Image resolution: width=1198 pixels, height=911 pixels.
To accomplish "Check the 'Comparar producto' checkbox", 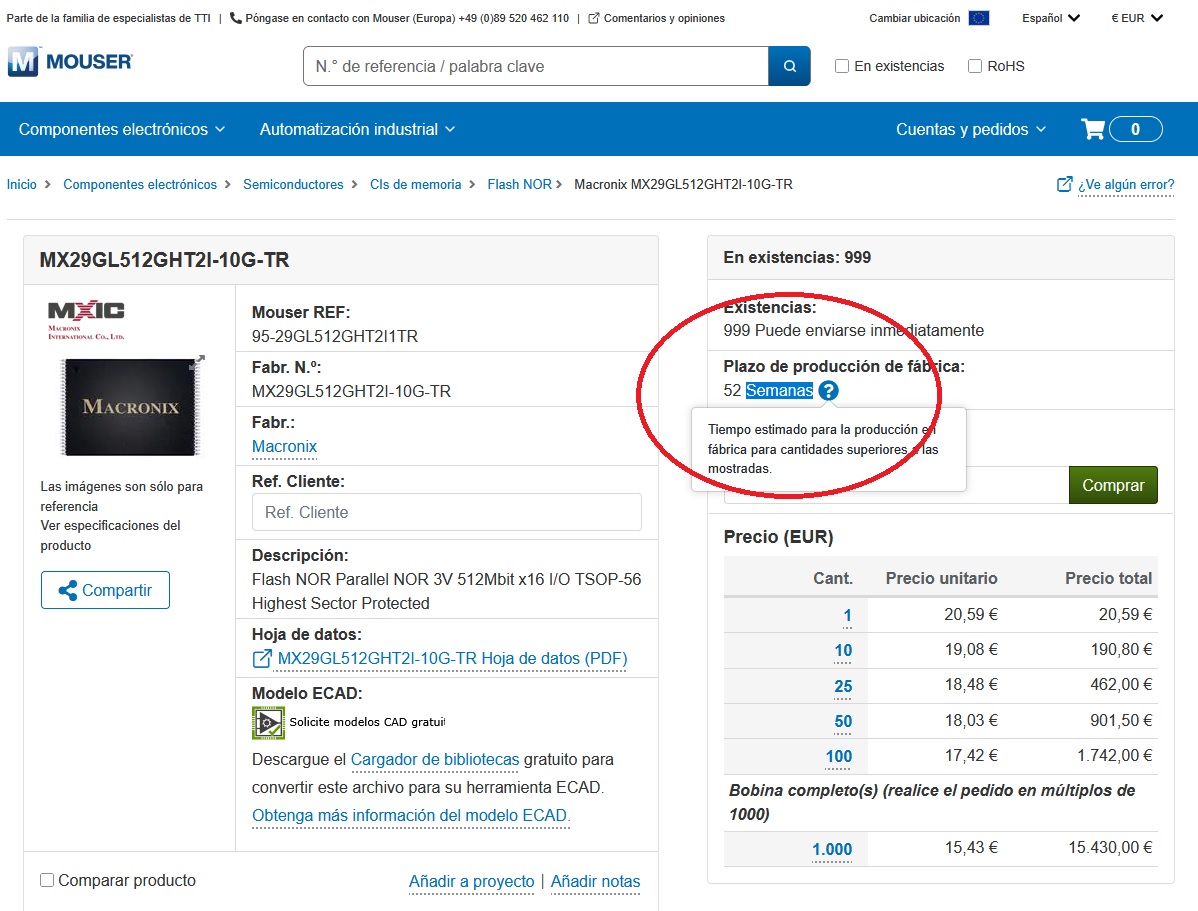I will pyautogui.click(x=47, y=880).
